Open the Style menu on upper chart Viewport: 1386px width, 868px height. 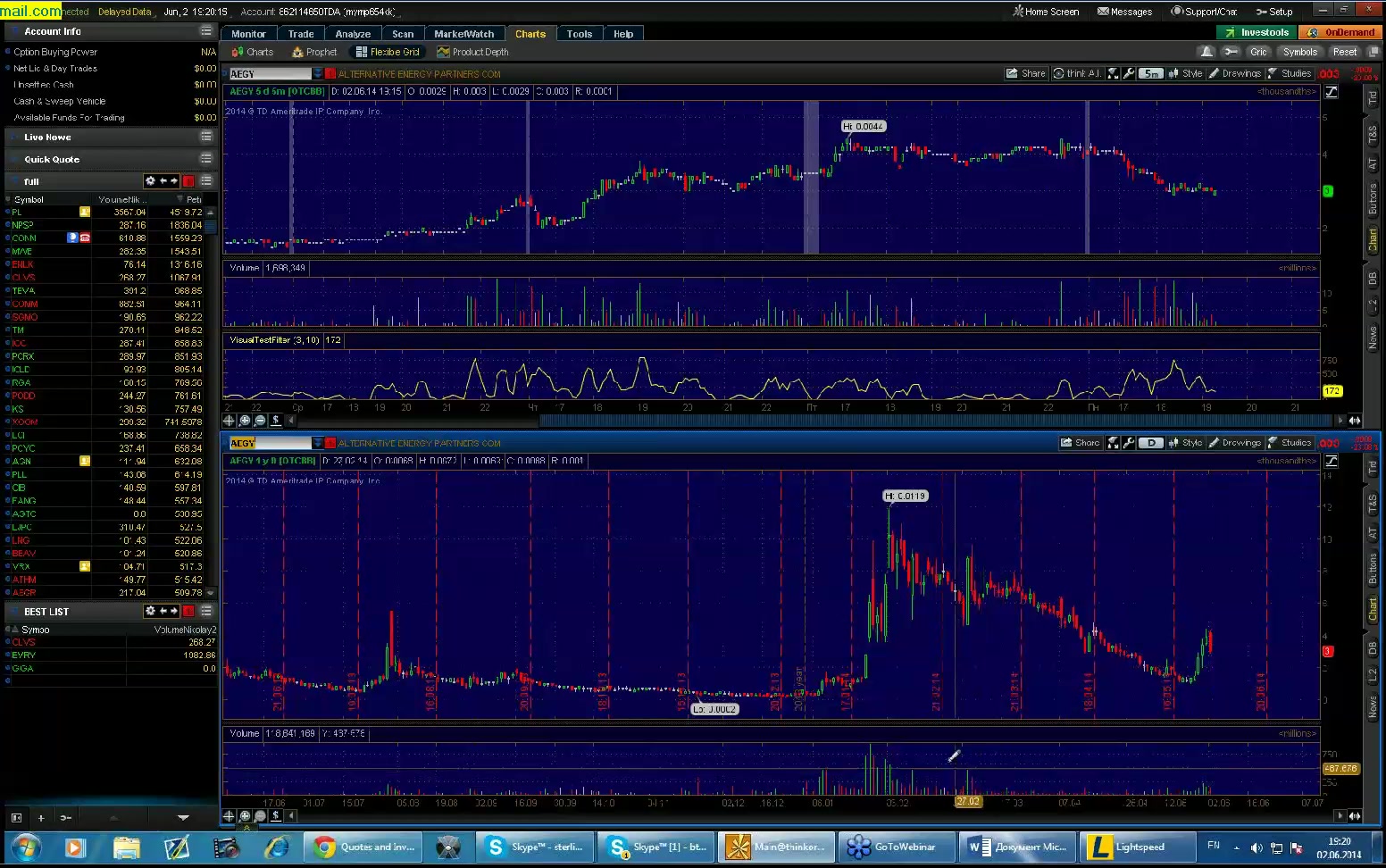click(x=1185, y=73)
